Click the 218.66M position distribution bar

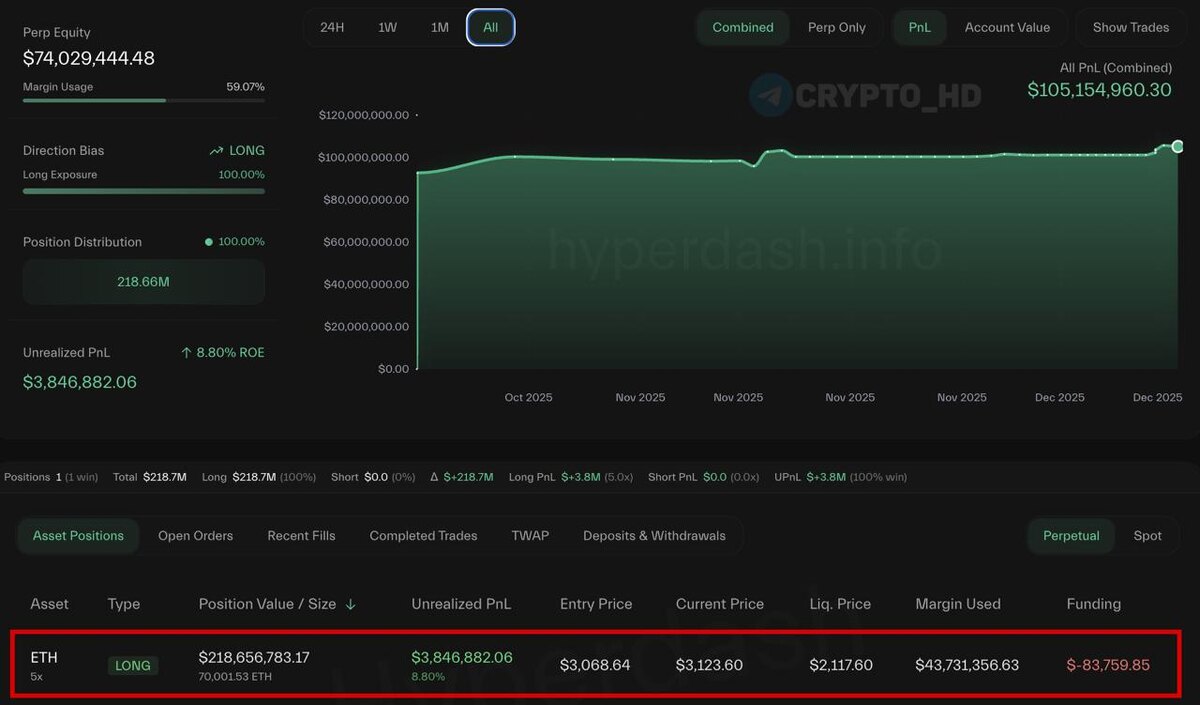click(x=144, y=282)
